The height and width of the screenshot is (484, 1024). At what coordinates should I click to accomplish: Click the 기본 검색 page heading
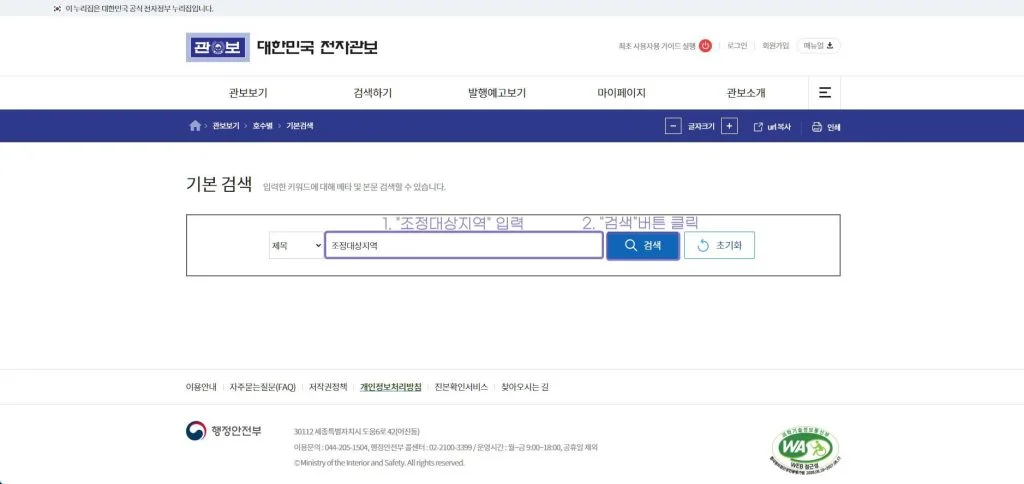click(x=219, y=185)
